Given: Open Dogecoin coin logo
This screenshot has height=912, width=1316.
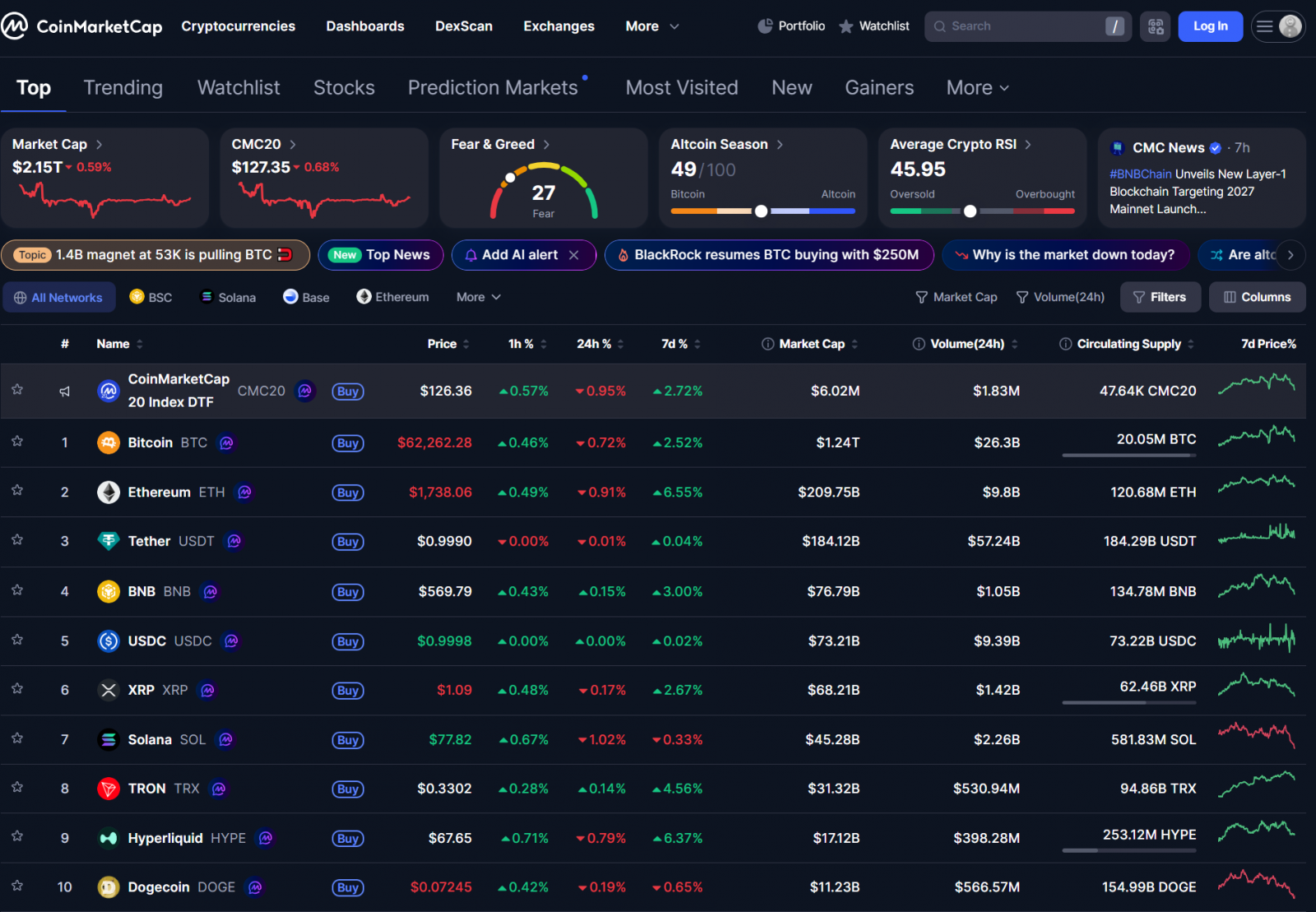Looking at the screenshot, I should coord(109,887).
